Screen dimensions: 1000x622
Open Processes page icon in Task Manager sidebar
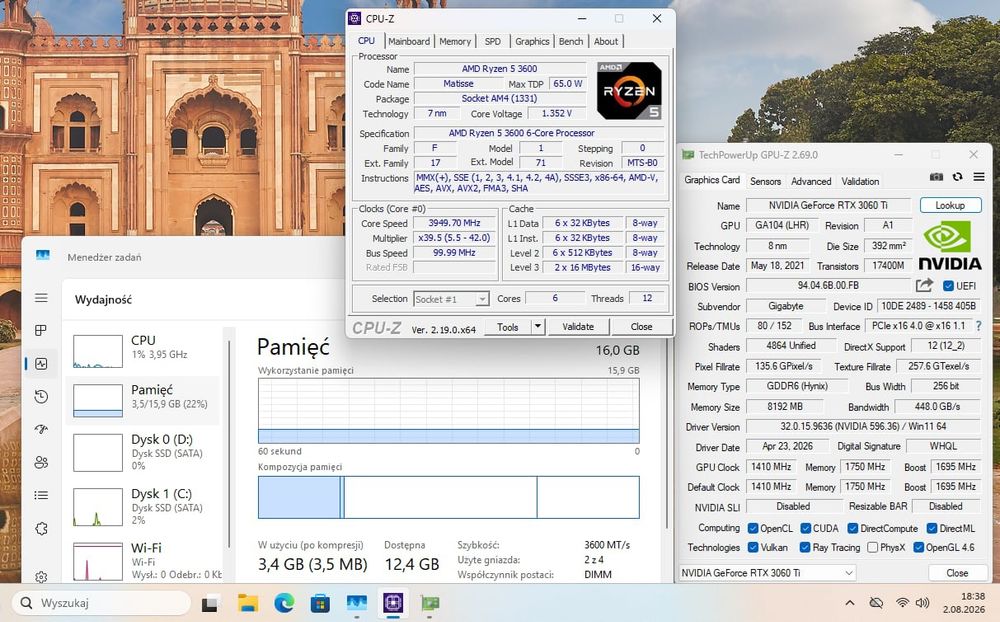click(x=41, y=330)
